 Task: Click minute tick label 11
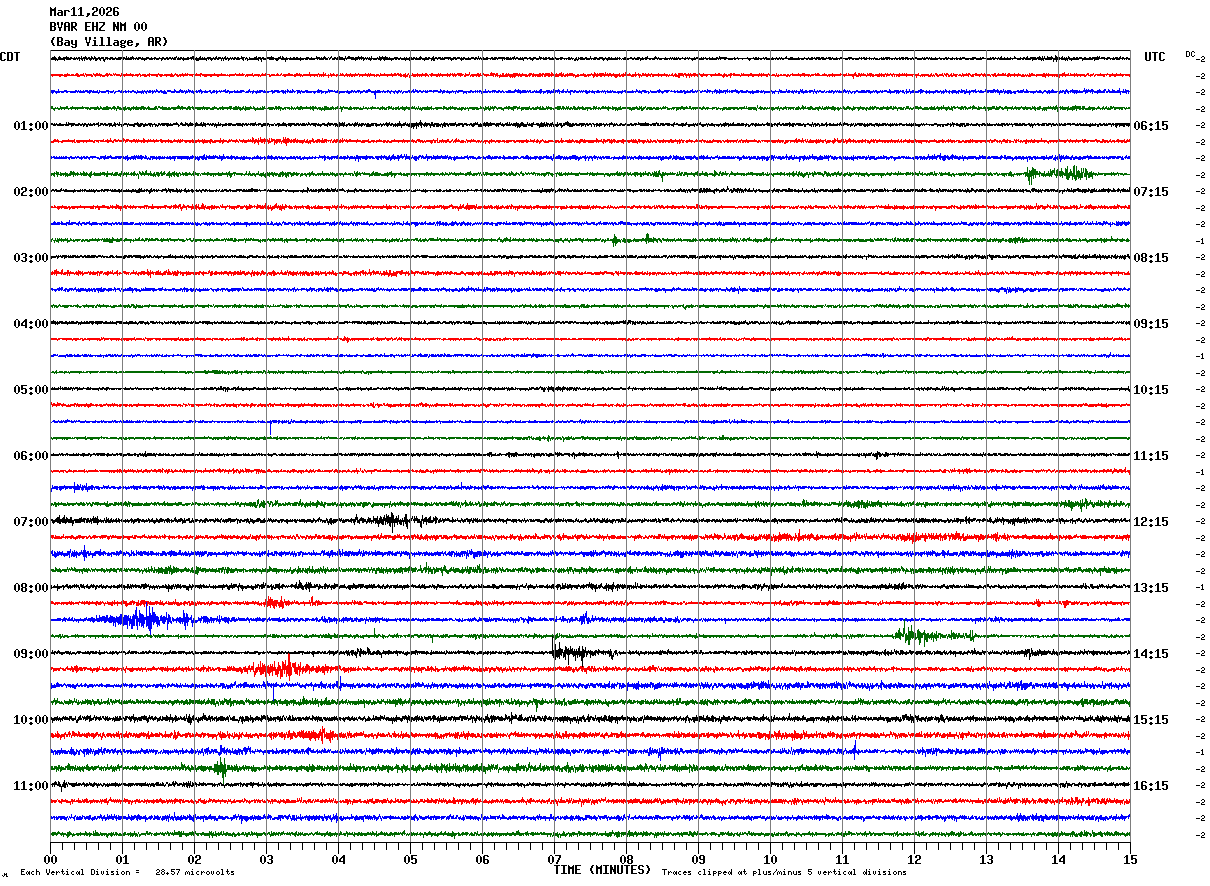[x=842, y=859]
